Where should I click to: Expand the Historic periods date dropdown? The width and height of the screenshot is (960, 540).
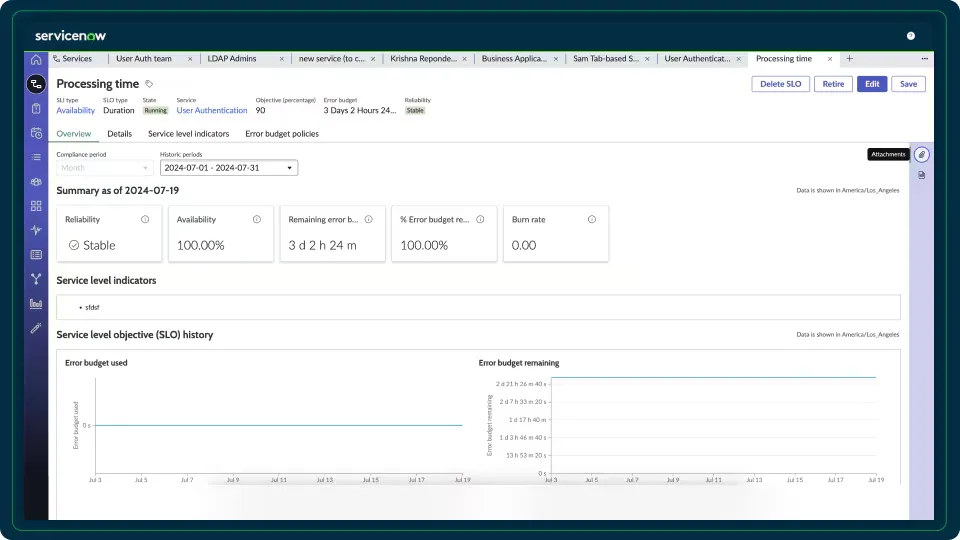pos(229,168)
